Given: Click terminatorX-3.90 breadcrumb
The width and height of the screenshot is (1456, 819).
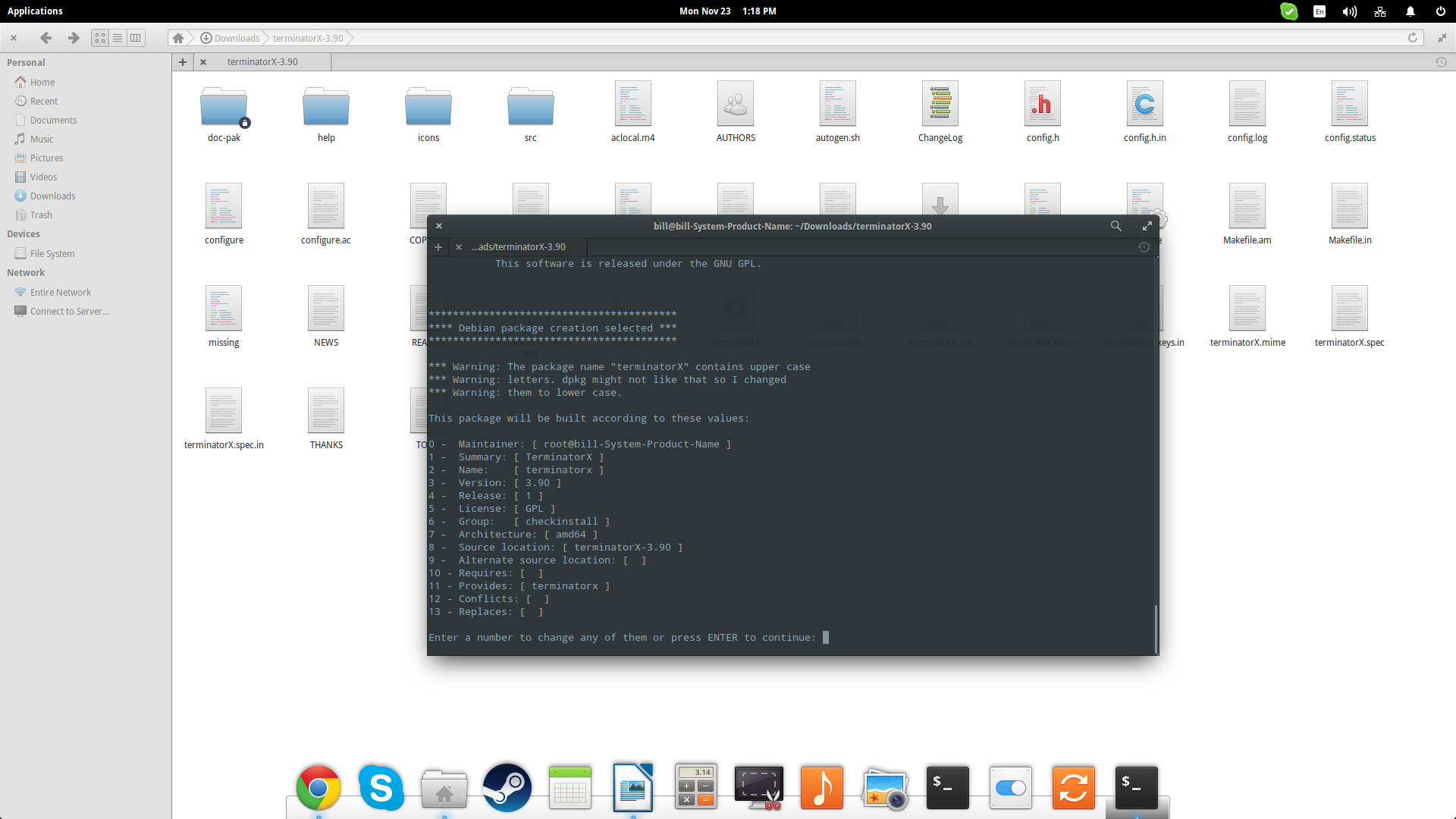Looking at the screenshot, I should tap(308, 38).
